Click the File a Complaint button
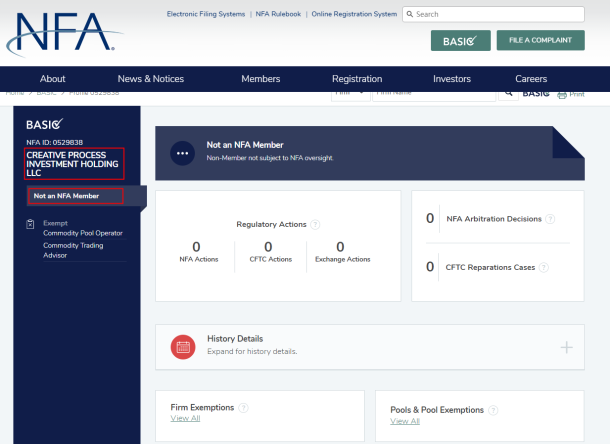 pyautogui.click(x=540, y=40)
